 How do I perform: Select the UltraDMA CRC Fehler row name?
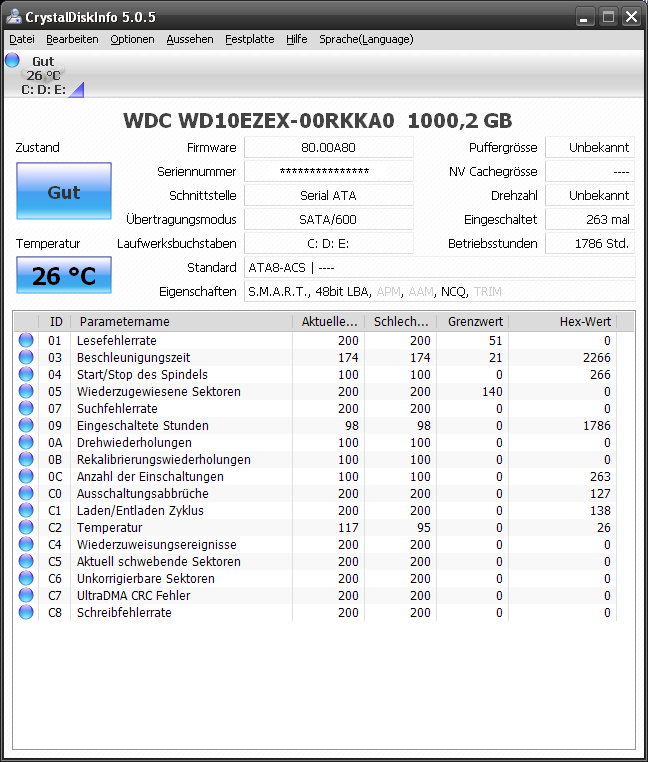(x=134, y=596)
